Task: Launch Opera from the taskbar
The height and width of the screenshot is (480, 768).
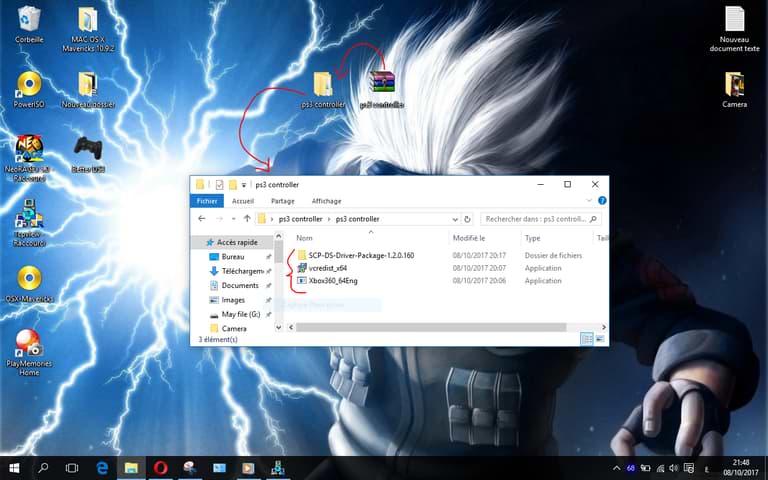Action: click(x=160, y=468)
